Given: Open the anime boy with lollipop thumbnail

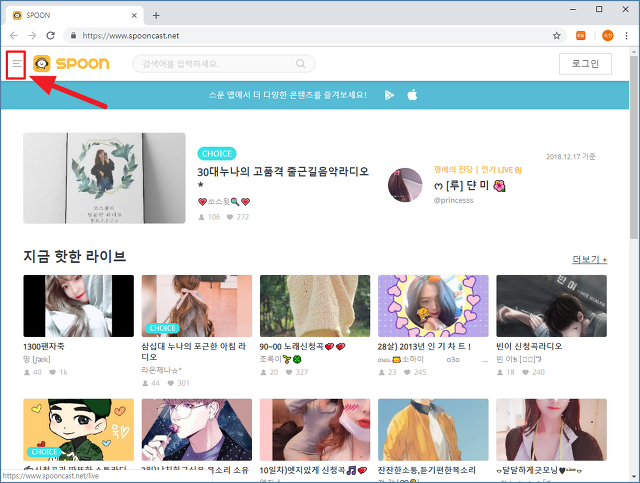Looking at the screenshot, I should (197, 430).
